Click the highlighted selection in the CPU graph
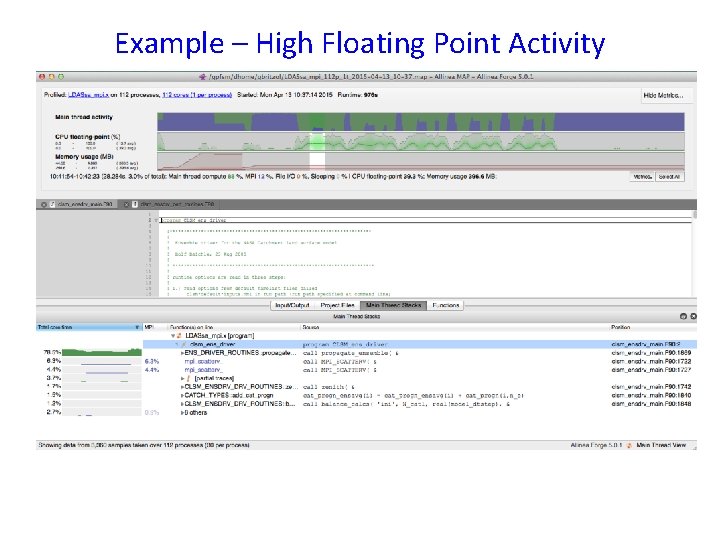Image resolution: width=720 pixels, height=540 pixels. [317, 141]
